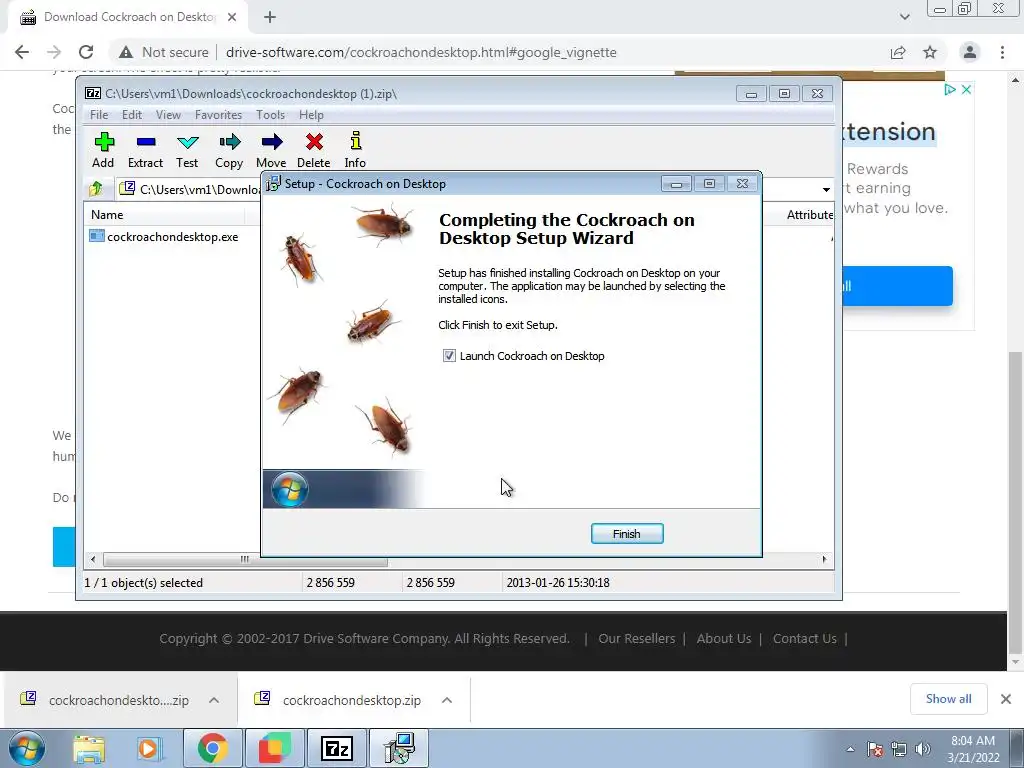Open the View menu in 7-Zip
The image size is (1024, 768).
coord(168,115)
